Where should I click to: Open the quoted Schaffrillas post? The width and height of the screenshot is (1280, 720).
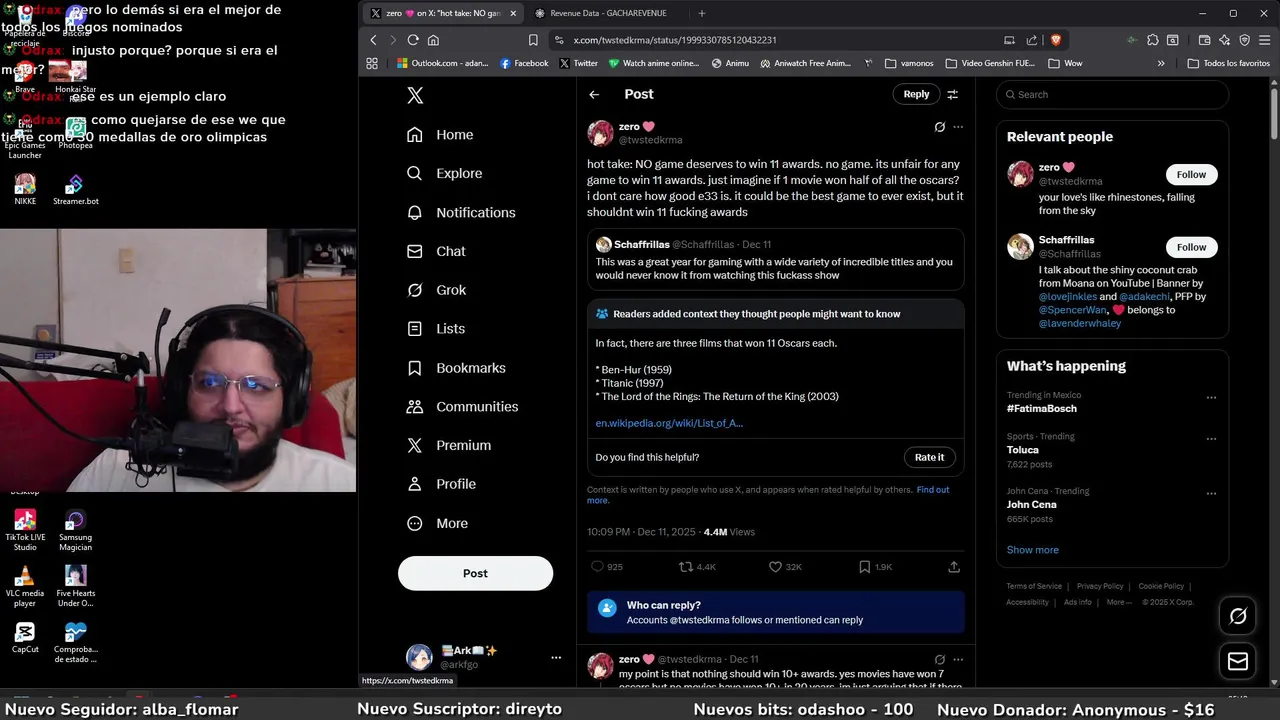(x=775, y=259)
